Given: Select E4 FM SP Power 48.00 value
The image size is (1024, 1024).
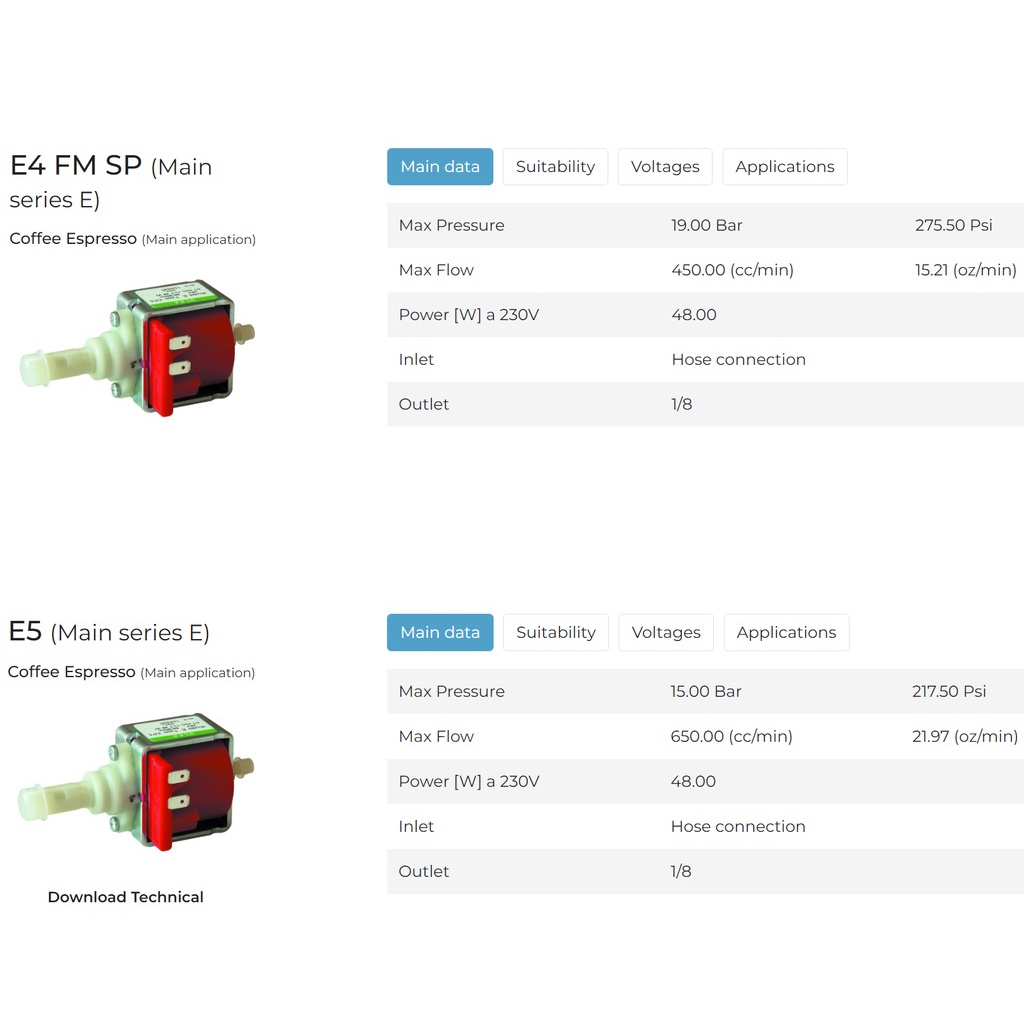Looking at the screenshot, I should click(x=694, y=315).
